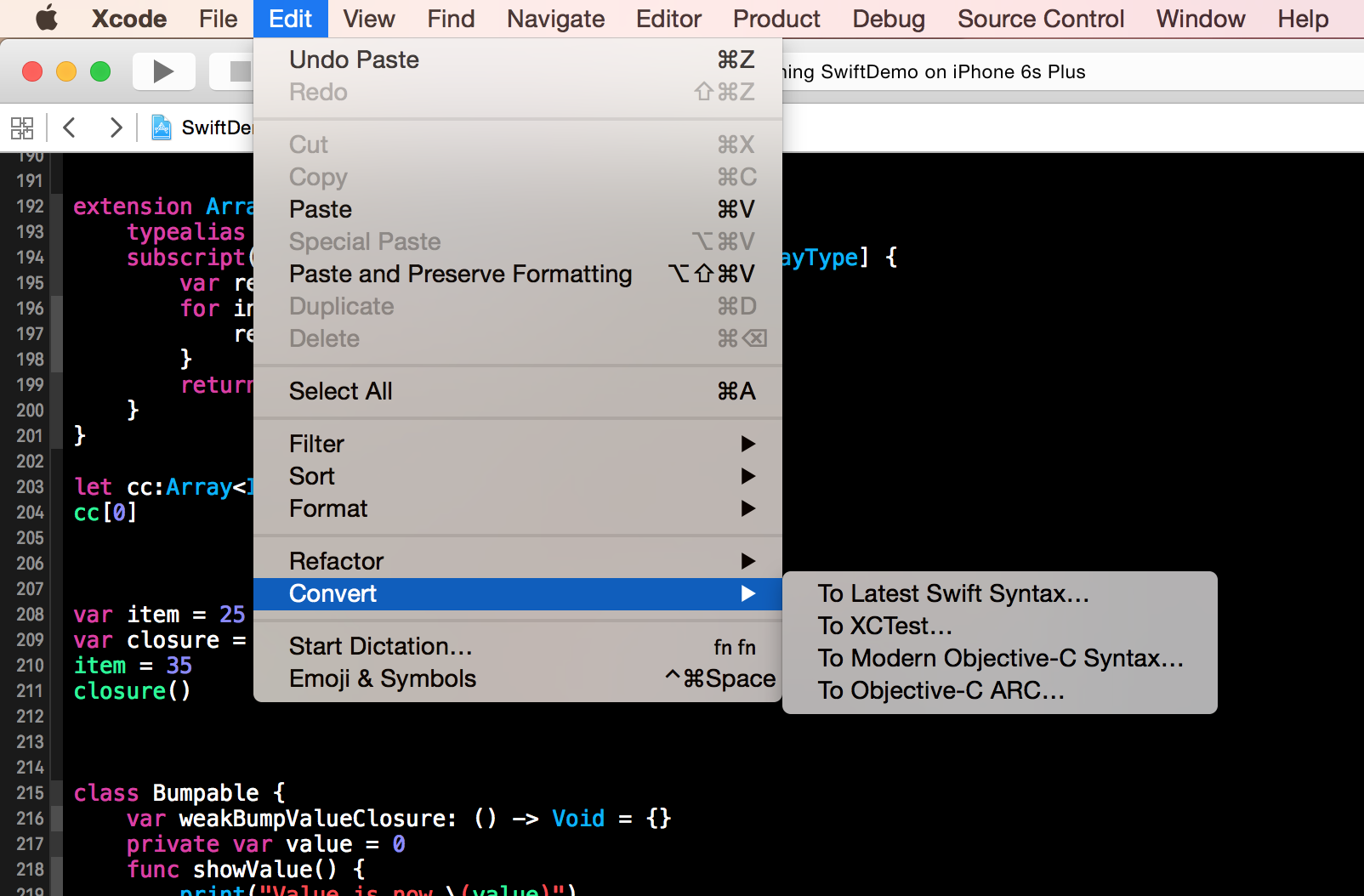Expand the Refactor submenu arrow
The width and height of the screenshot is (1364, 896).
tap(748, 561)
